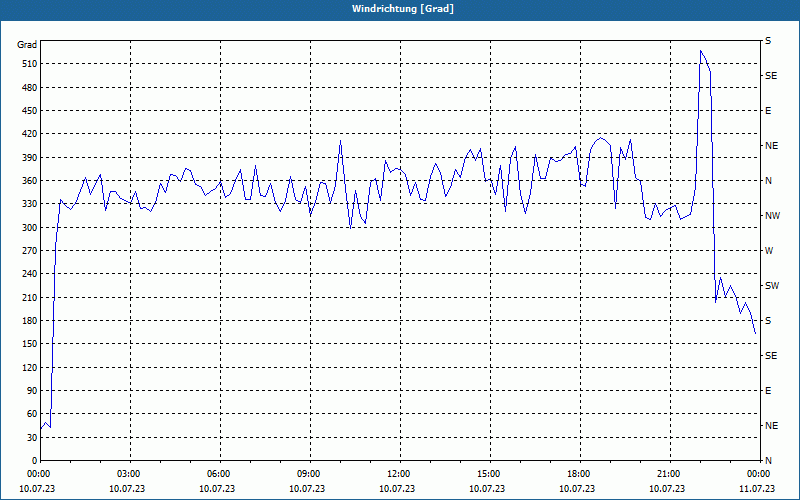Viewport: 800px width, 500px height.
Task: Click the 09:00 time label
Action: (x=310, y=474)
